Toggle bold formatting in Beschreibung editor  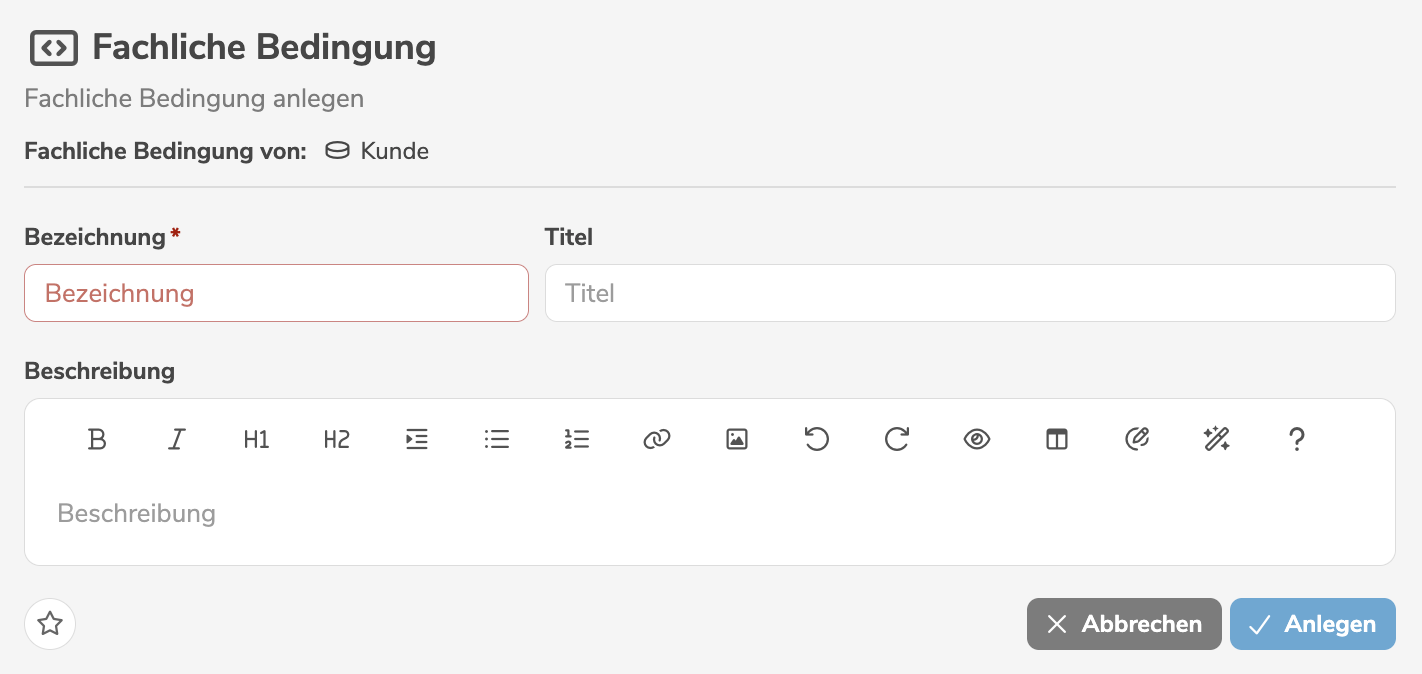97,438
